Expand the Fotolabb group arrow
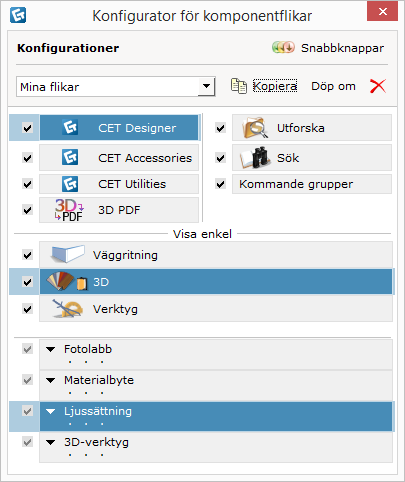The height and width of the screenshot is (482, 405). pyautogui.click(x=51, y=350)
